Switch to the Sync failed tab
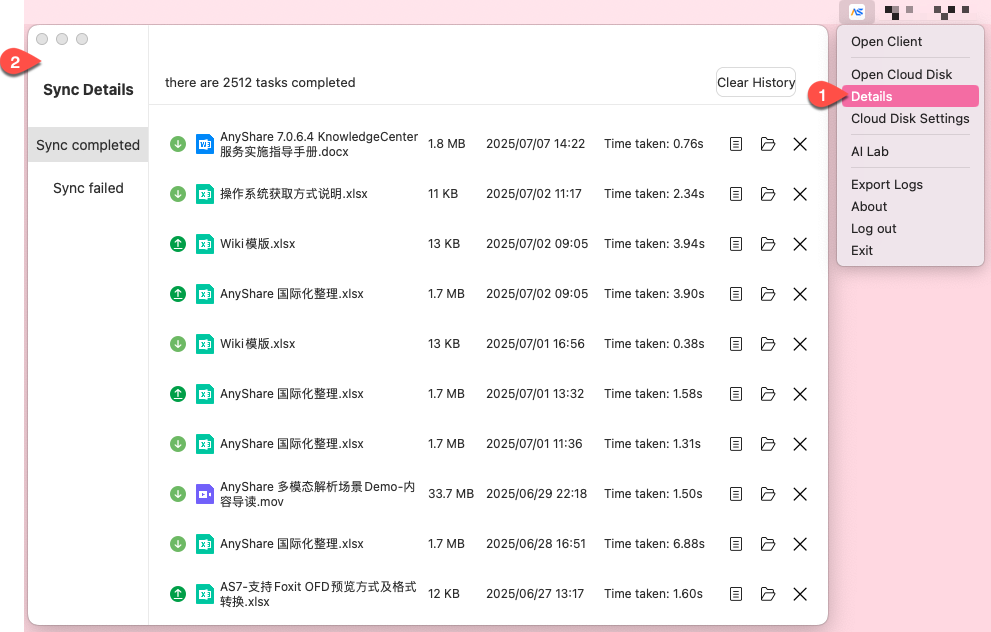 (x=88, y=188)
